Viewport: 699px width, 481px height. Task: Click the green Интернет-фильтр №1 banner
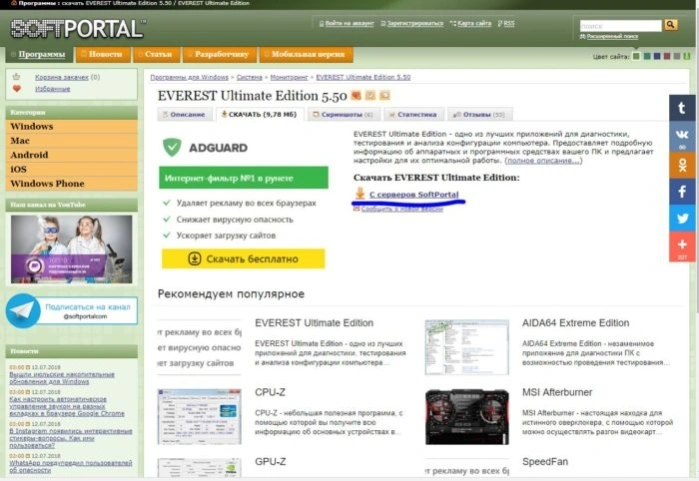pyautogui.click(x=243, y=178)
